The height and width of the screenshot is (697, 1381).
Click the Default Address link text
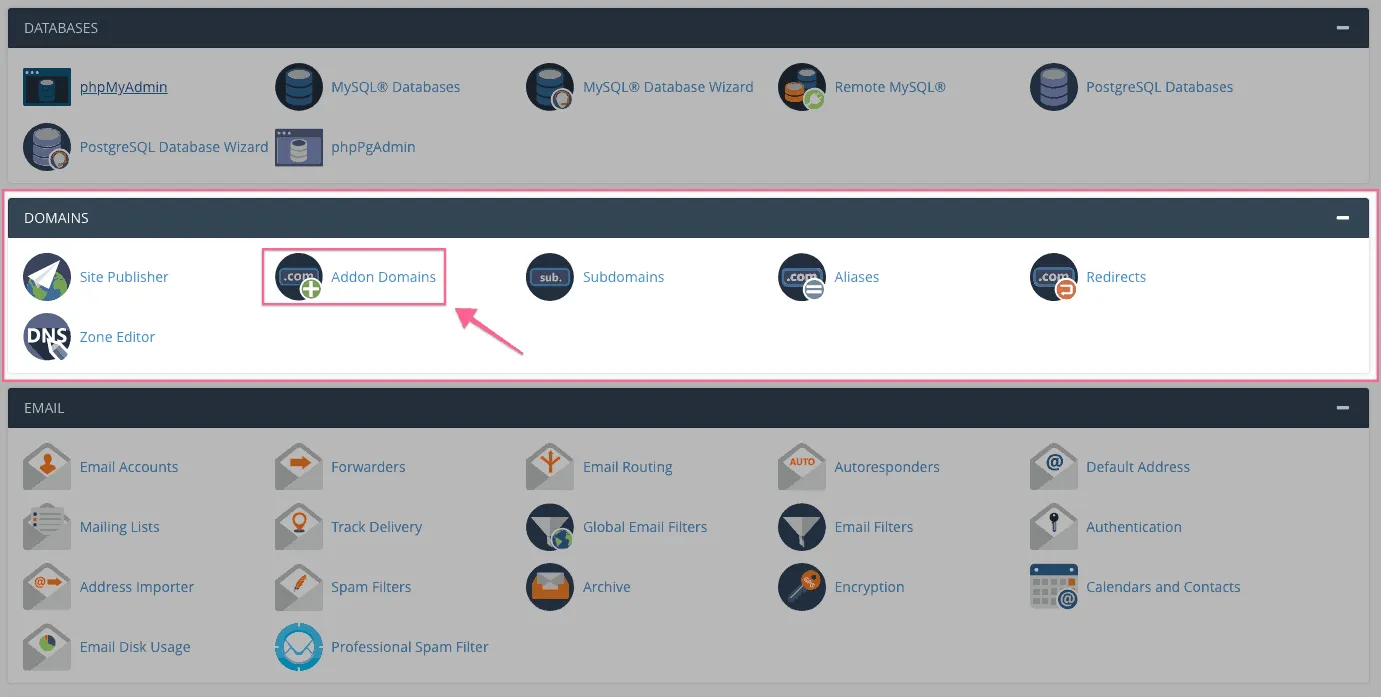point(1139,467)
